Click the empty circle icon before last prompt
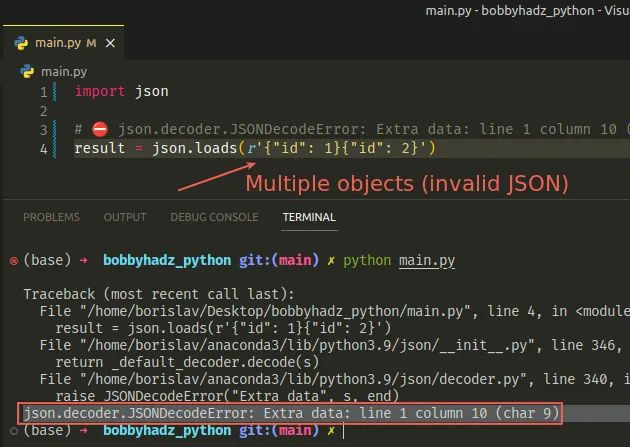630x447 pixels. point(14,431)
